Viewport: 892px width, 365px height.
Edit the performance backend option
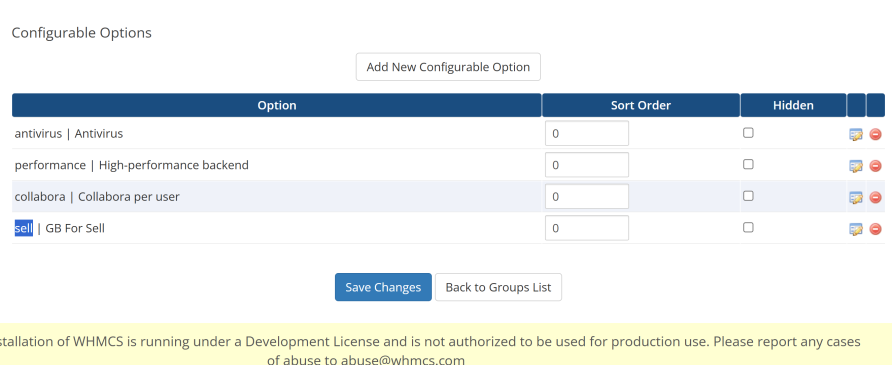pyautogui.click(x=856, y=166)
